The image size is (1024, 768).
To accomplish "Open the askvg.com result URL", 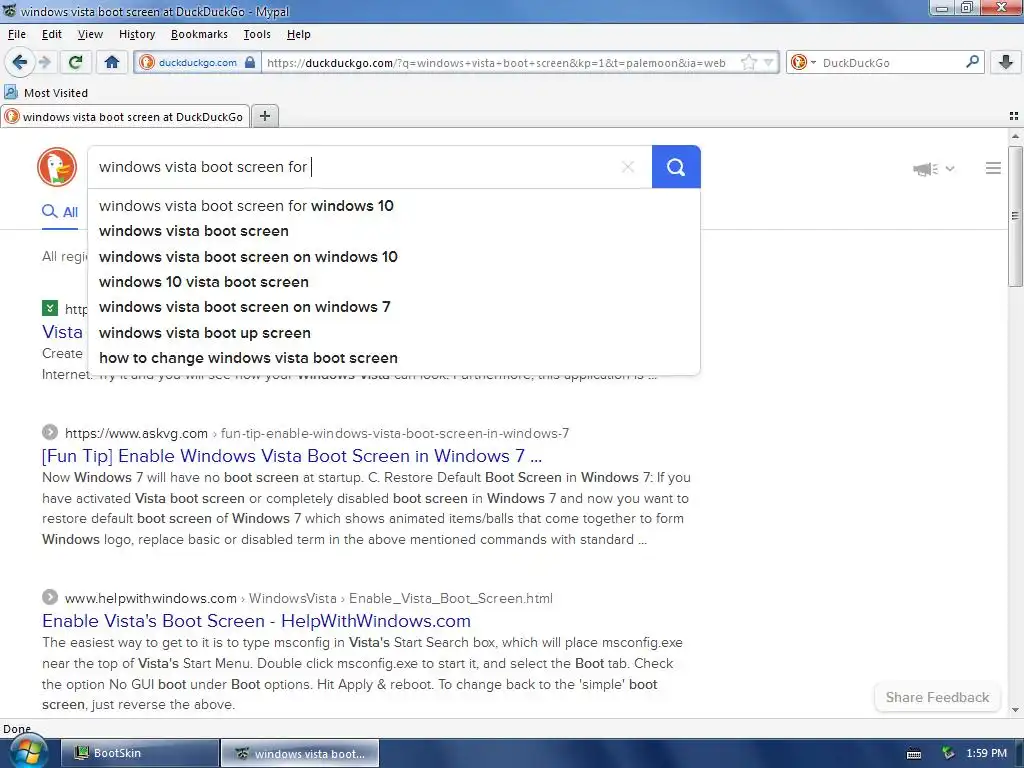I will [x=317, y=433].
